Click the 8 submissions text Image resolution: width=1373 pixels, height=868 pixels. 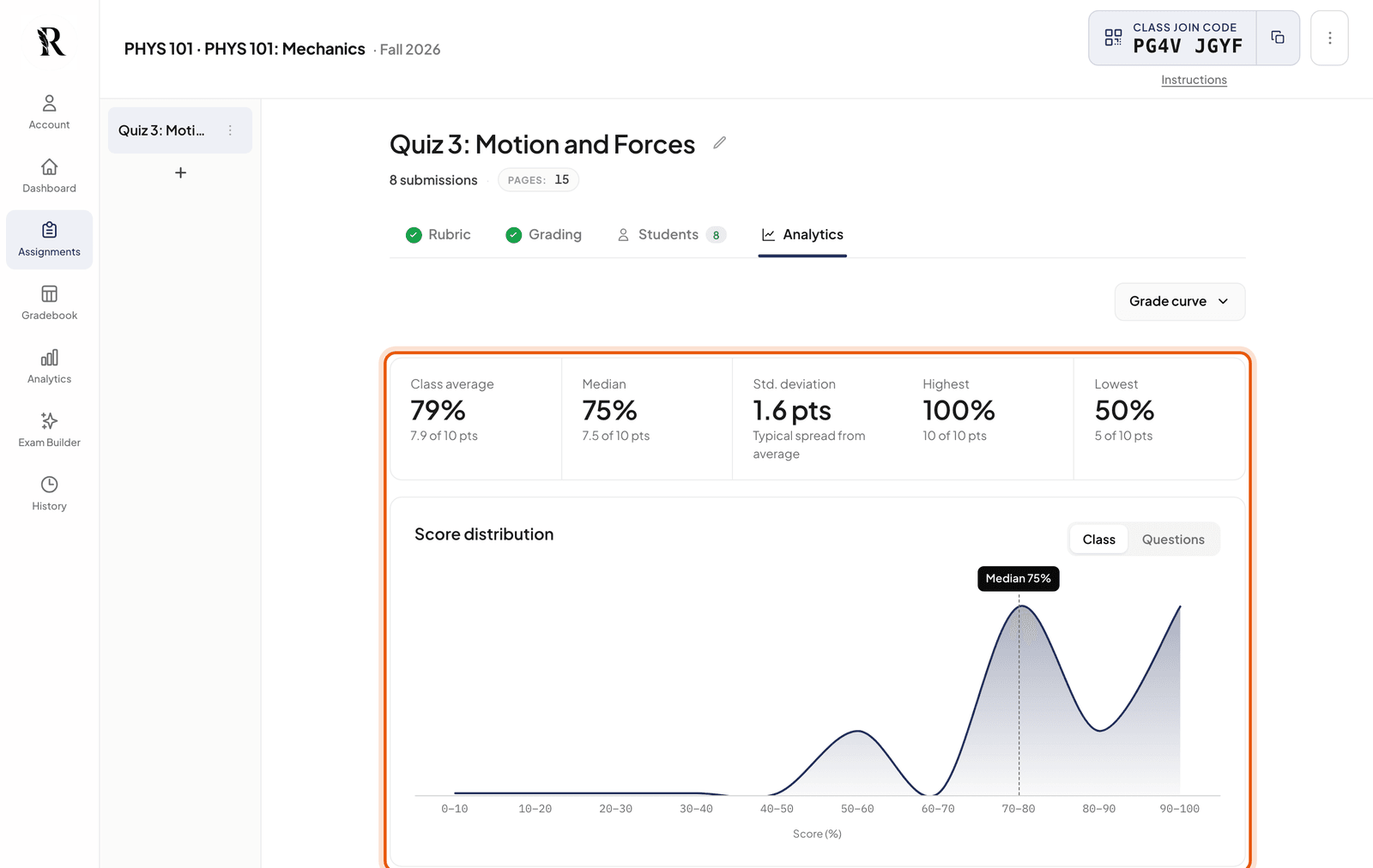click(x=433, y=180)
